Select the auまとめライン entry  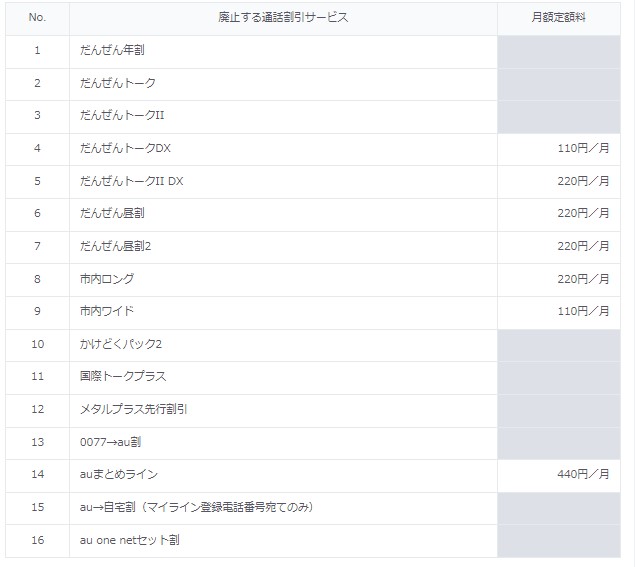tap(119, 474)
